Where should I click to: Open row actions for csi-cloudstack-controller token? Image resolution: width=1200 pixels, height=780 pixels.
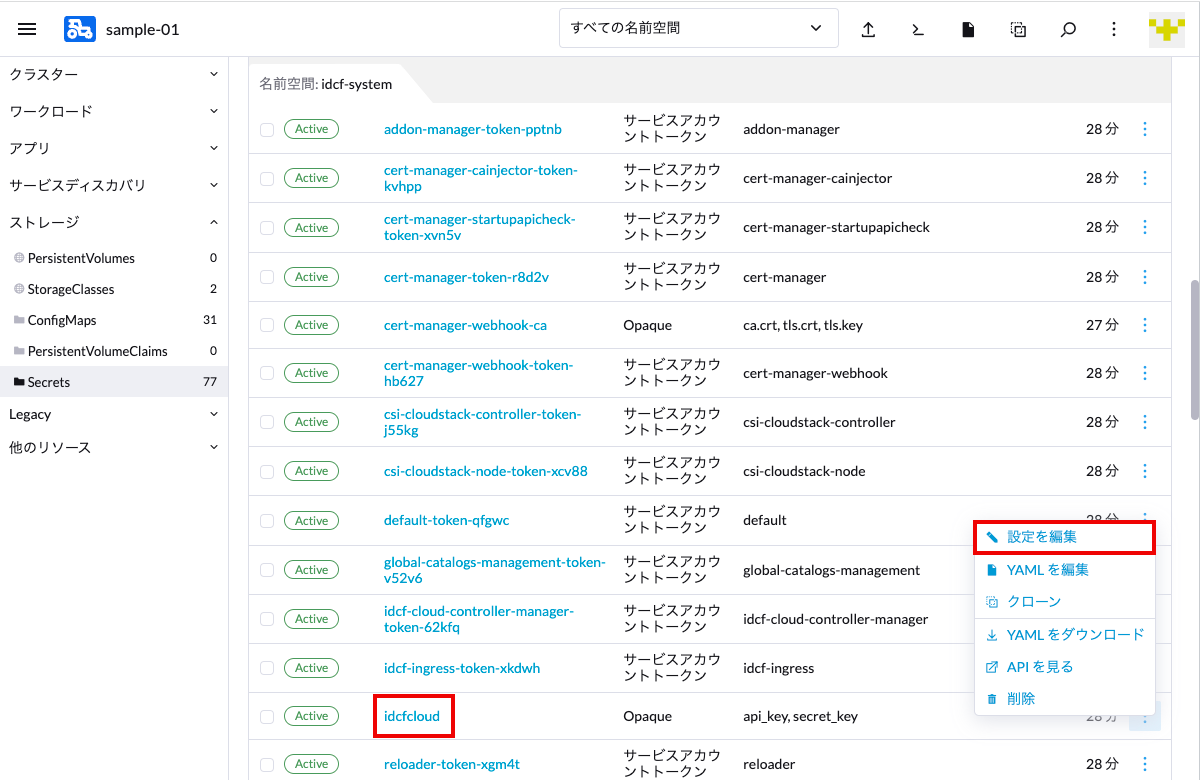point(1145,422)
